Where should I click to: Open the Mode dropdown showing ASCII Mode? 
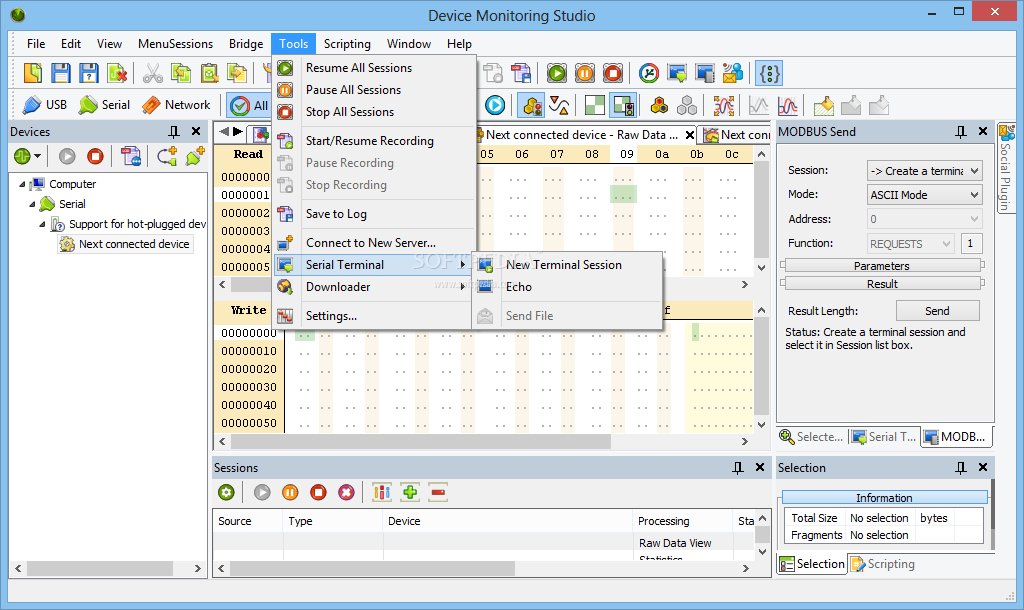pos(924,195)
